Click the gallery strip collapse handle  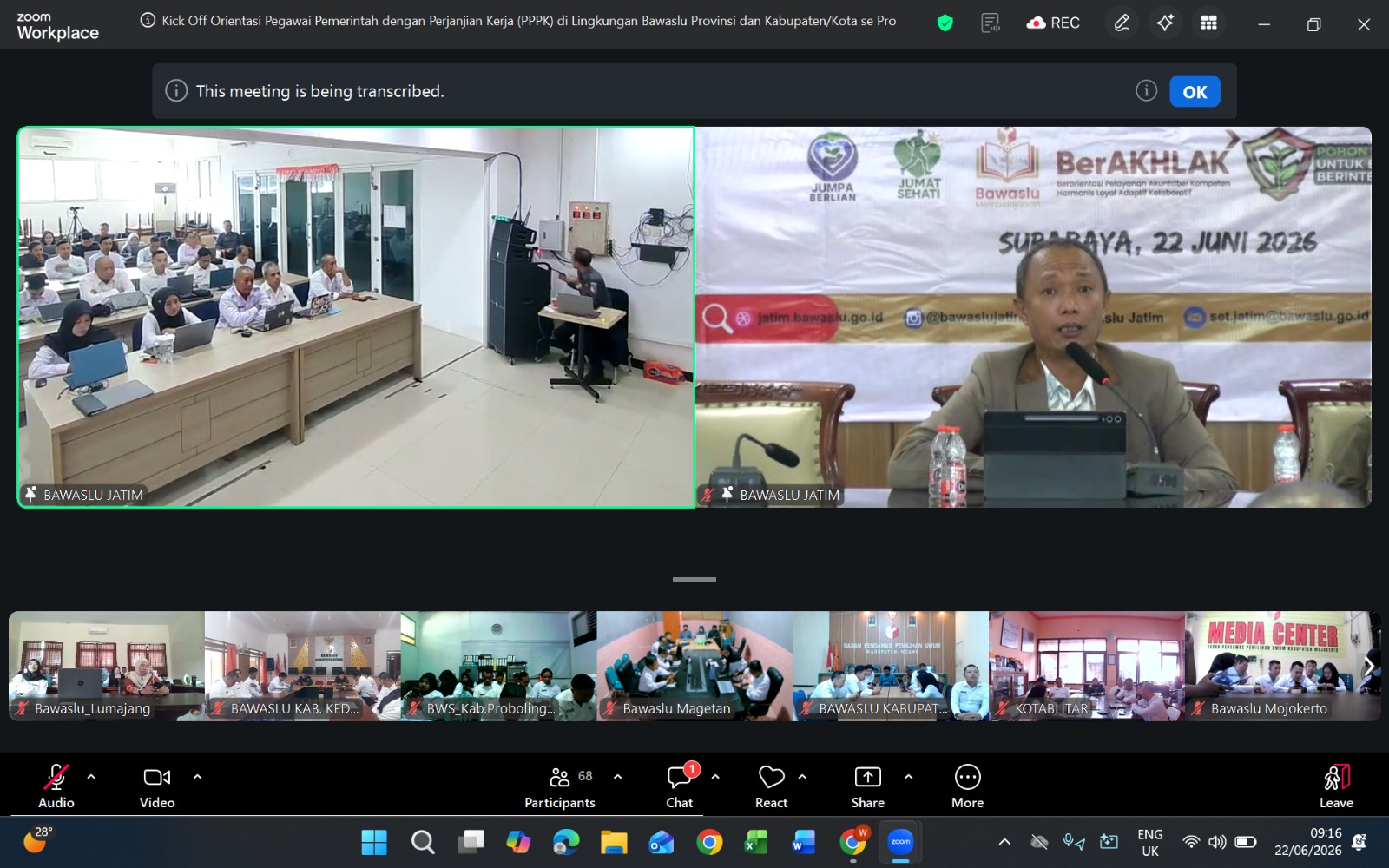tap(694, 579)
